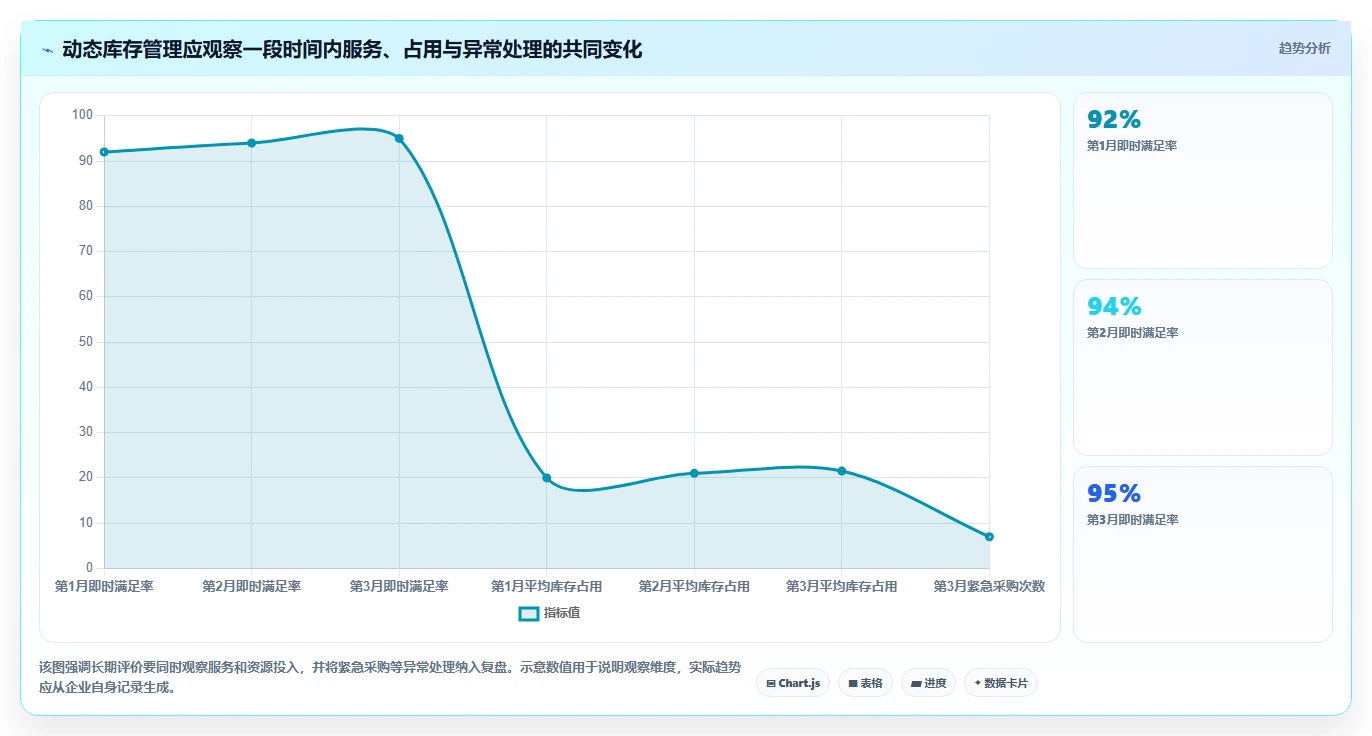Toggle the 指标值 legend swatch
The image size is (1372, 736).
tap(529, 613)
